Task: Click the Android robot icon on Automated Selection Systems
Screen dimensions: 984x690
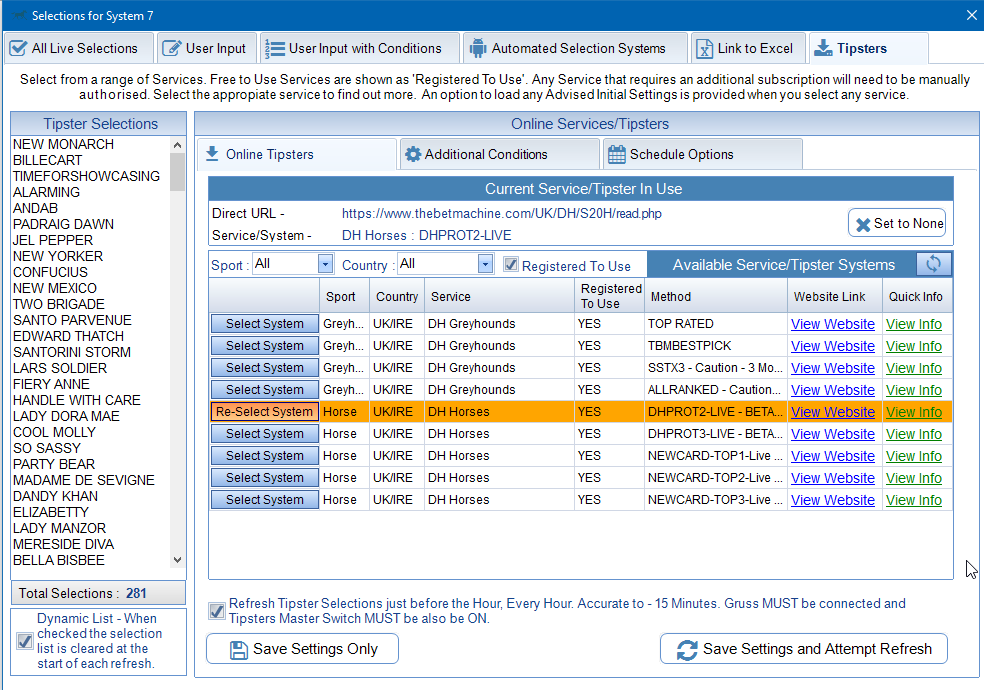Action: click(x=477, y=48)
